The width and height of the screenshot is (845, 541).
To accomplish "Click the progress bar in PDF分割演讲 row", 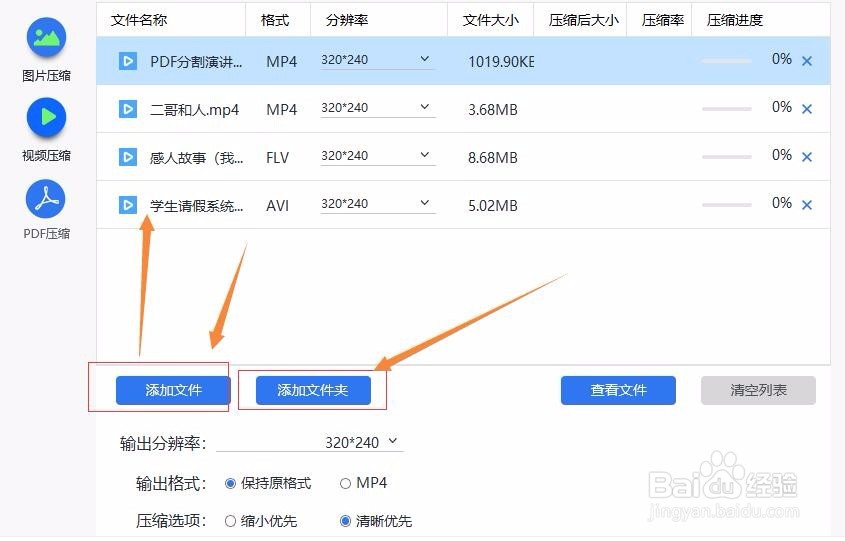I will [x=726, y=61].
